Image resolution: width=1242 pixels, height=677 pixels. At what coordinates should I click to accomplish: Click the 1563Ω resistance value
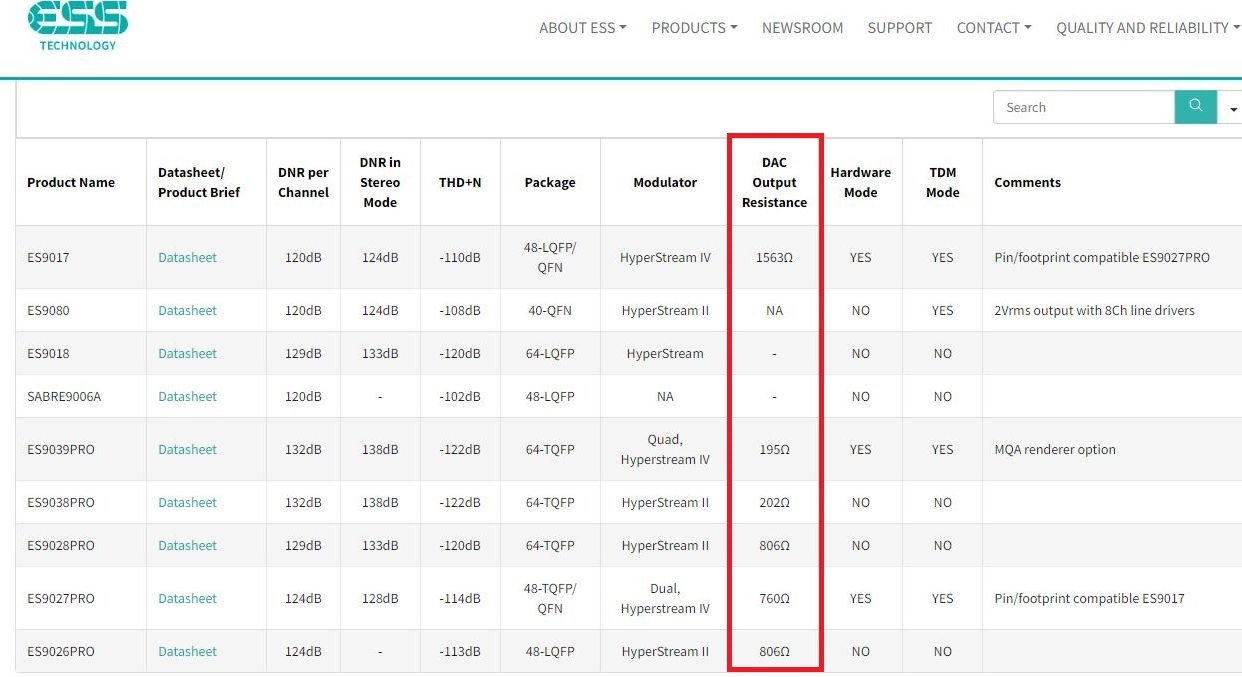click(x=774, y=257)
